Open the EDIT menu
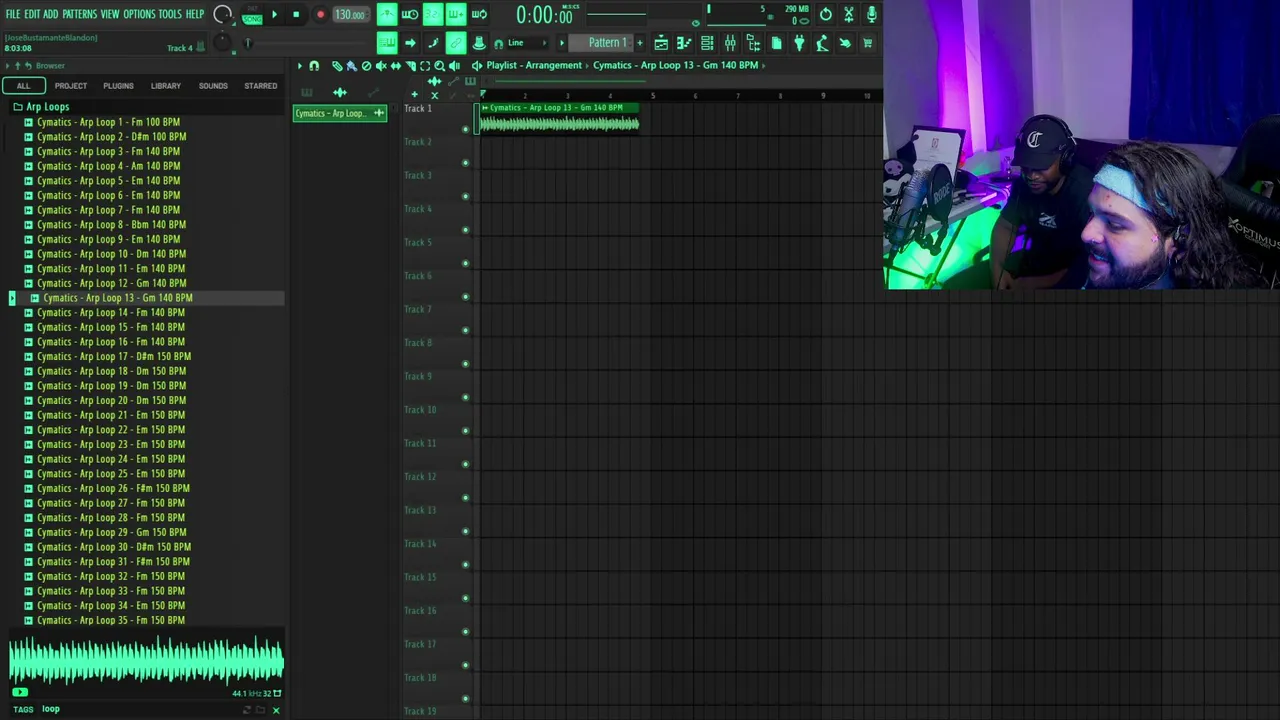The image size is (1280, 720). pyautogui.click(x=32, y=14)
